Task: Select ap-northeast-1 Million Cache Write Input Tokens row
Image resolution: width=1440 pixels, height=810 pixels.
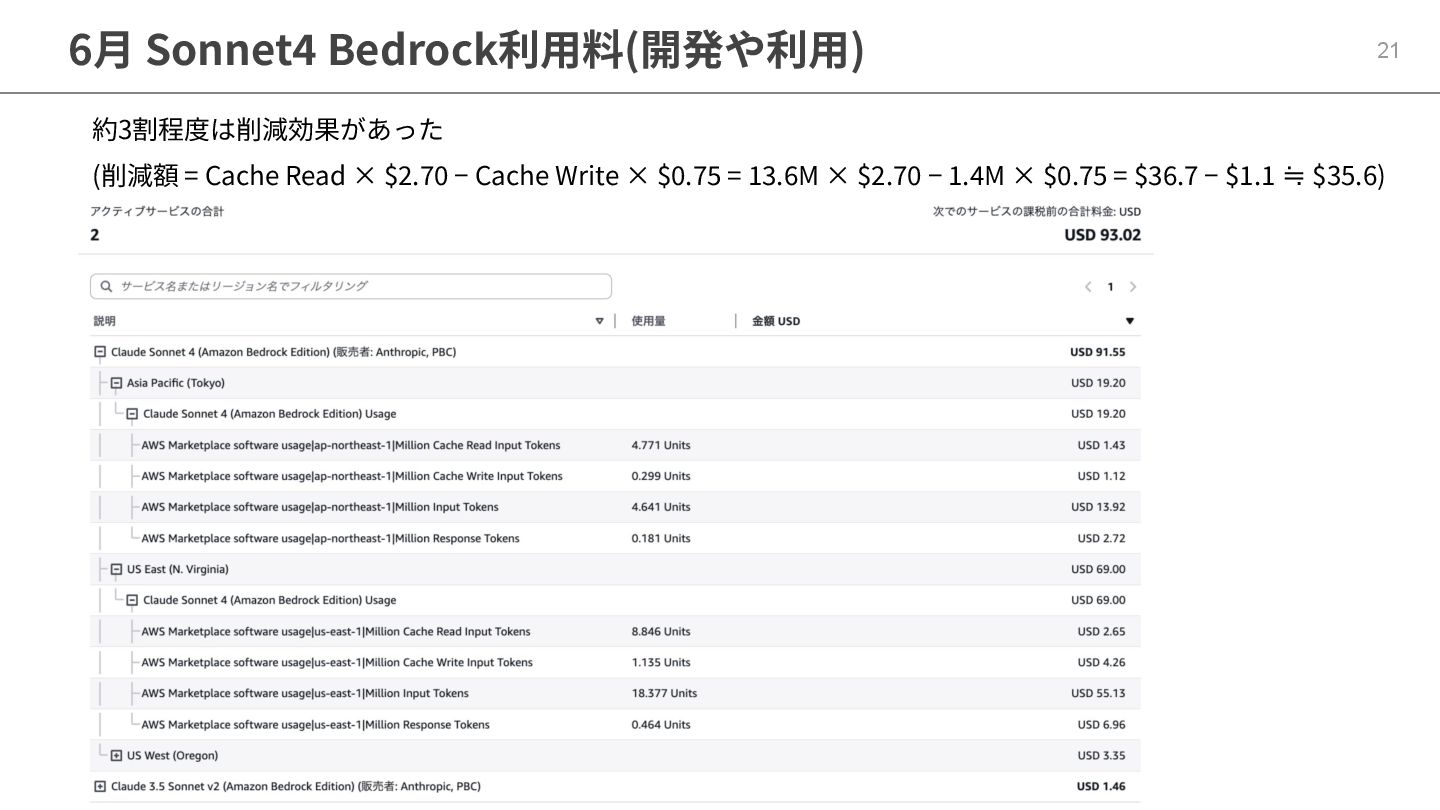Action: click(x=616, y=476)
